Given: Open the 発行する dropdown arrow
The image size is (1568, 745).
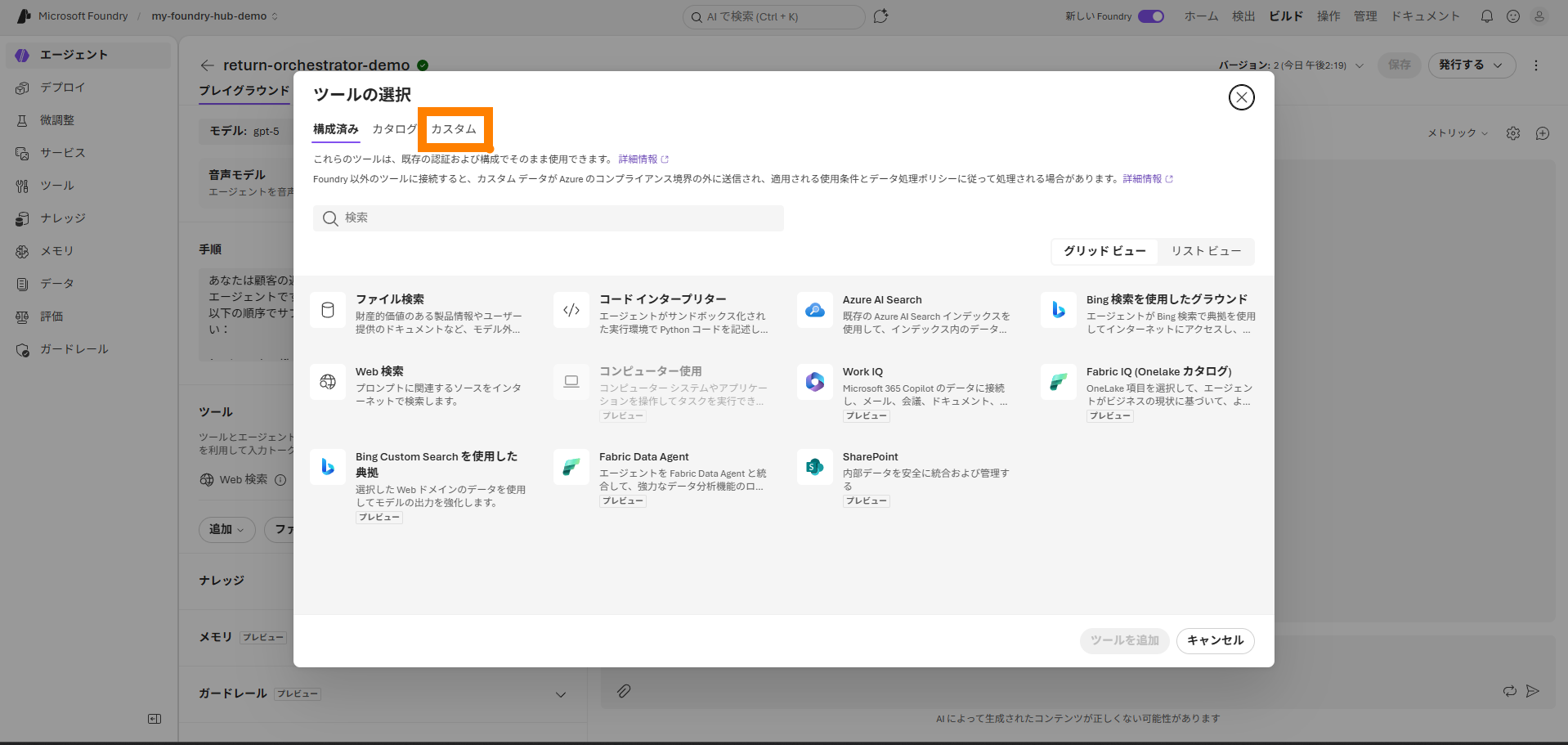Looking at the screenshot, I should pos(1498,65).
